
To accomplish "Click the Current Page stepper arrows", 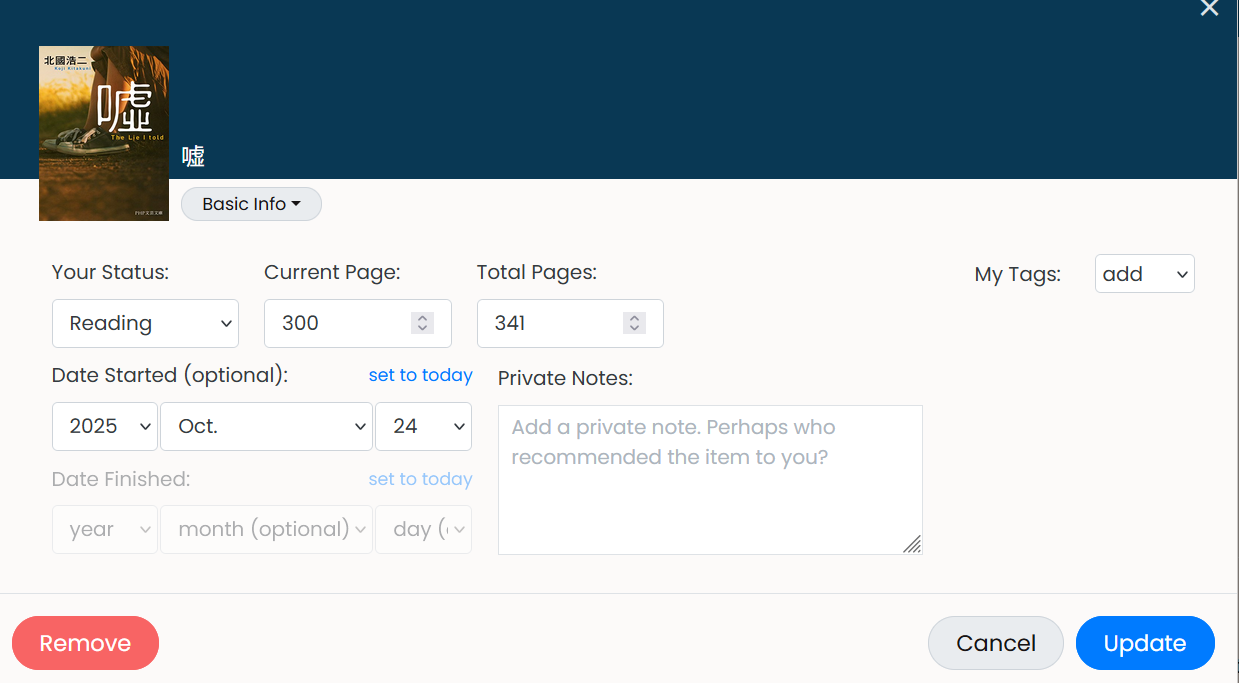I will [x=422, y=323].
